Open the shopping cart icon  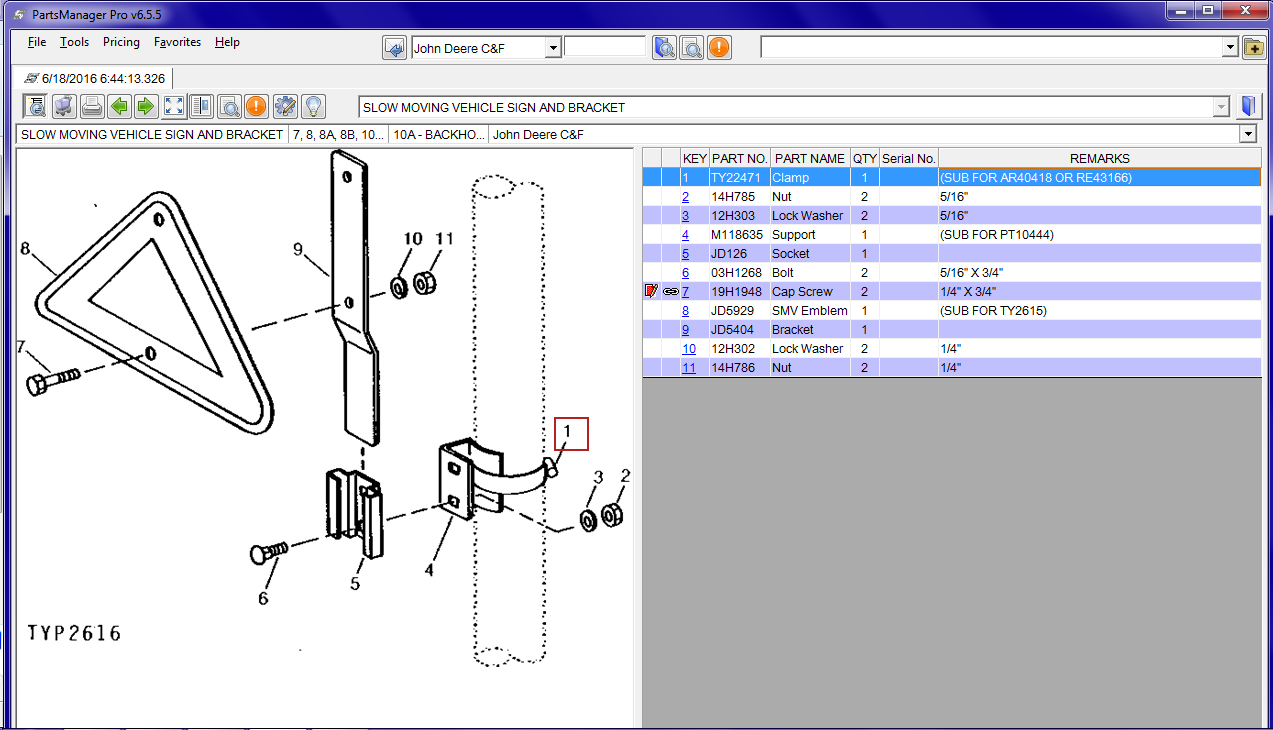tap(63, 106)
